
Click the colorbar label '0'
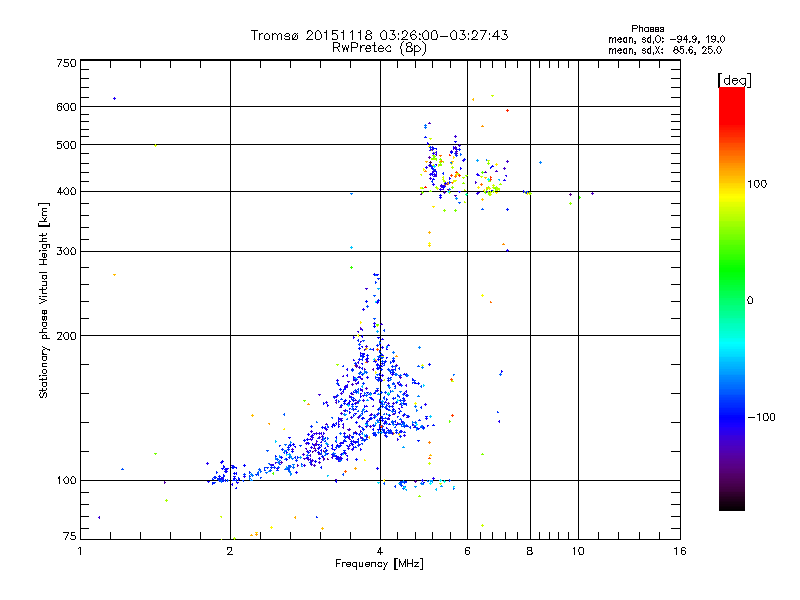(x=750, y=301)
